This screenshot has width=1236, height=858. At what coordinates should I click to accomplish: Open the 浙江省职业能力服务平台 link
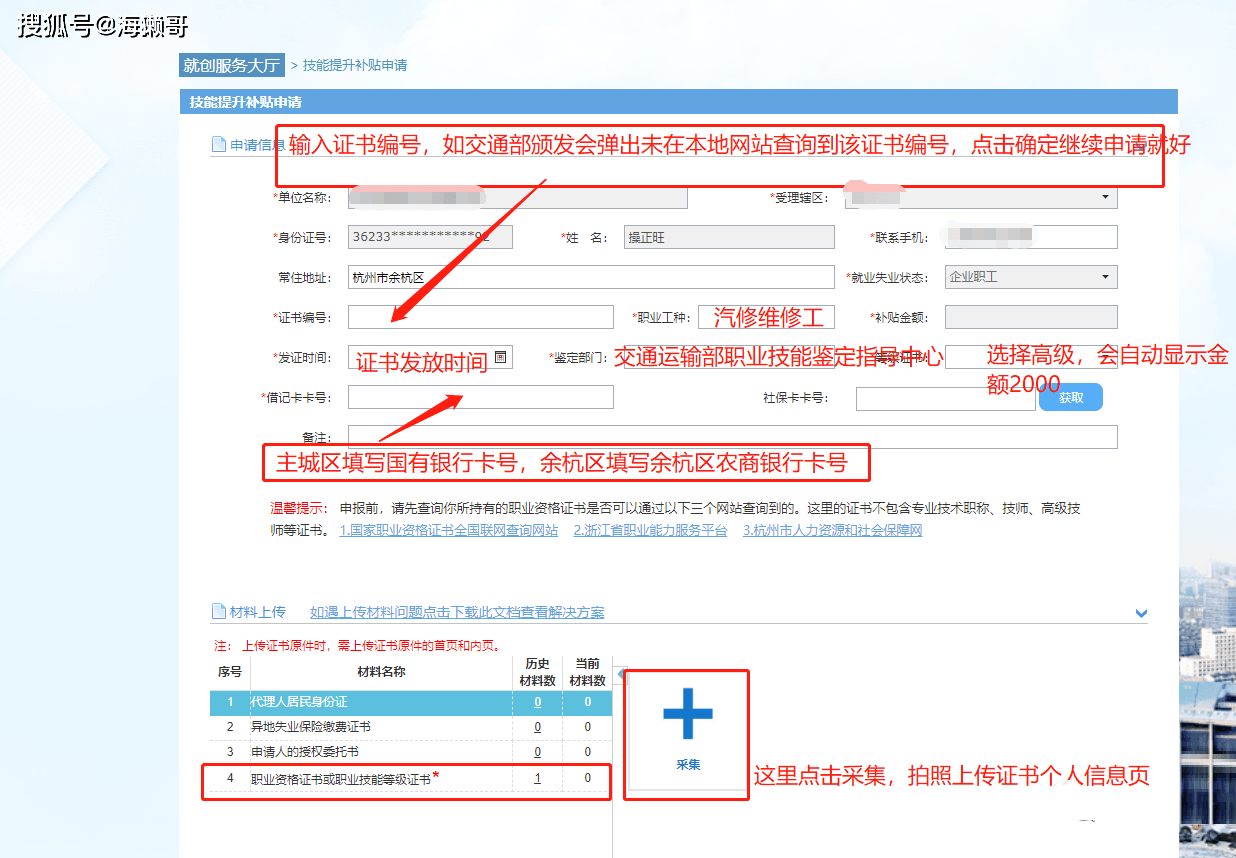click(650, 531)
